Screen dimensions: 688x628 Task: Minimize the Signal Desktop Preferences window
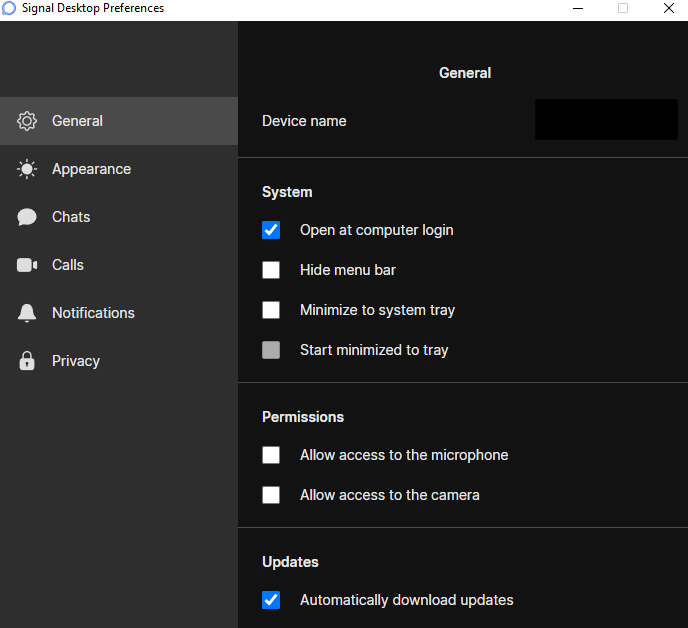click(578, 8)
